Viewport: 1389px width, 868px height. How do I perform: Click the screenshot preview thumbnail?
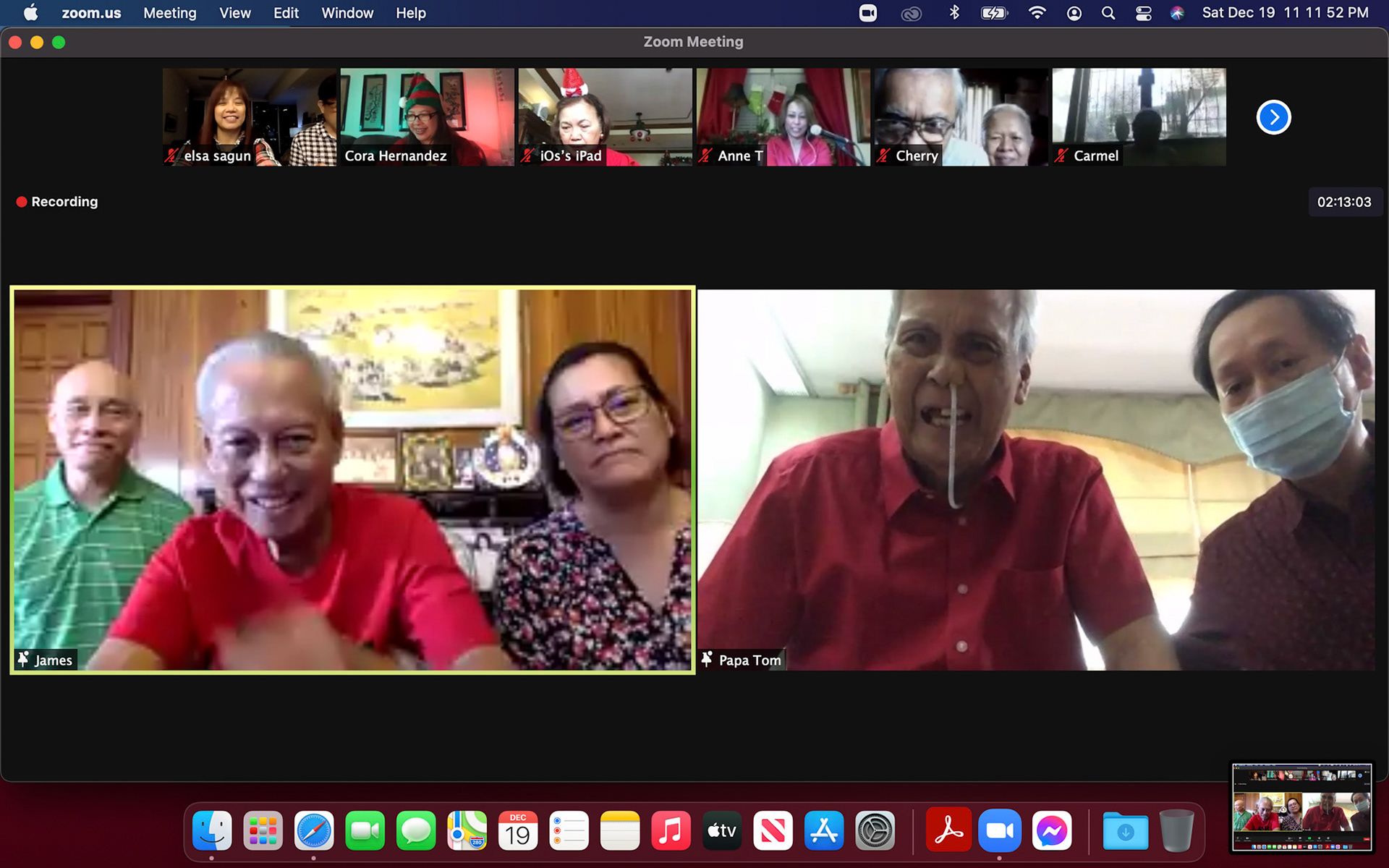[1301, 807]
